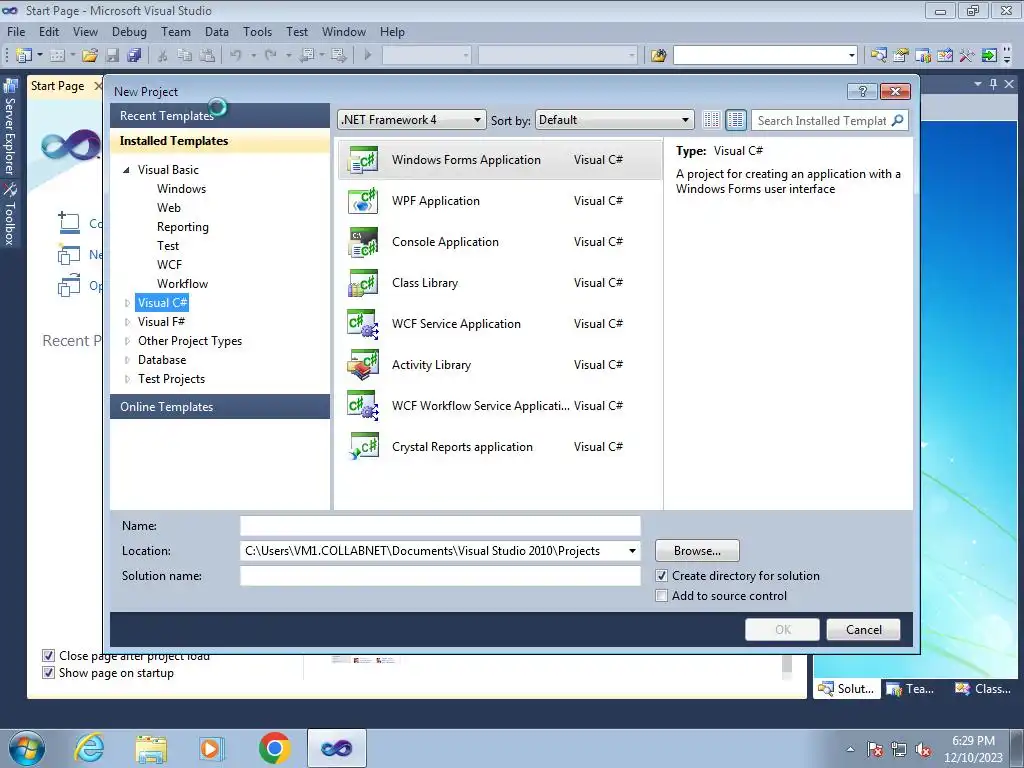Select the WPF Application template icon
1024x768 pixels.
pyautogui.click(x=363, y=201)
